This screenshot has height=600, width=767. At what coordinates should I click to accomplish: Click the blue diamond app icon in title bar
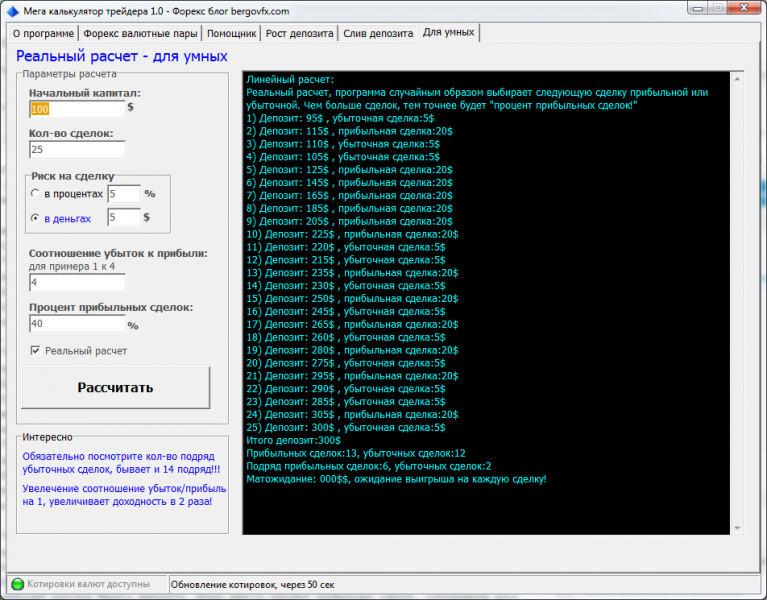click(13, 11)
